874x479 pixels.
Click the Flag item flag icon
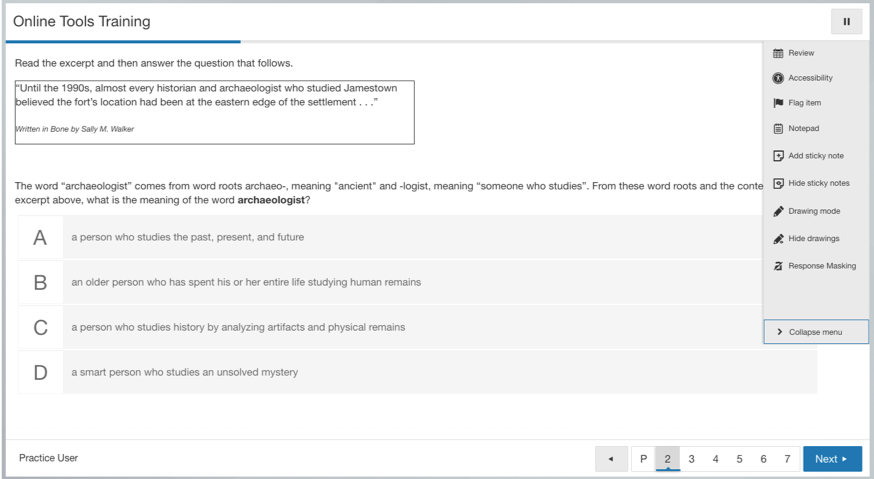[778, 103]
